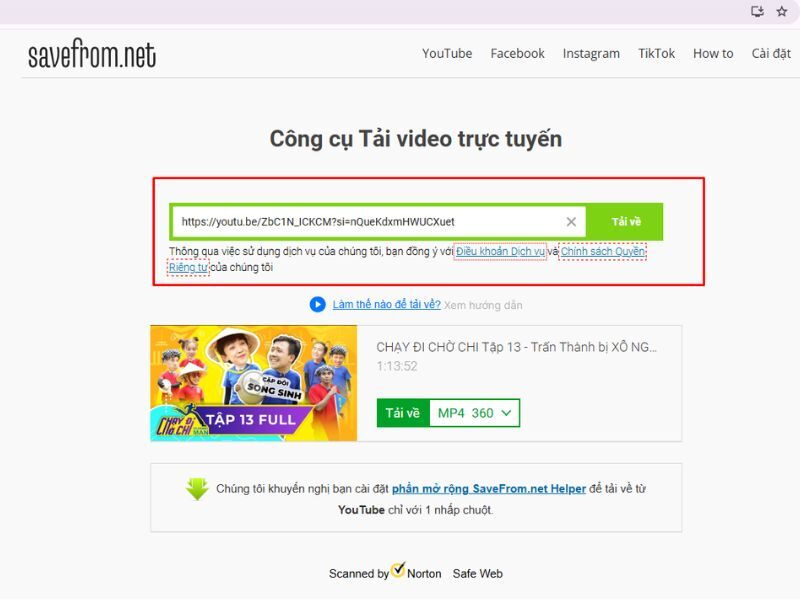Screen dimensions: 800x600
Task: Open the MP4 360 format dropdown
Action: (x=473, y=412)
